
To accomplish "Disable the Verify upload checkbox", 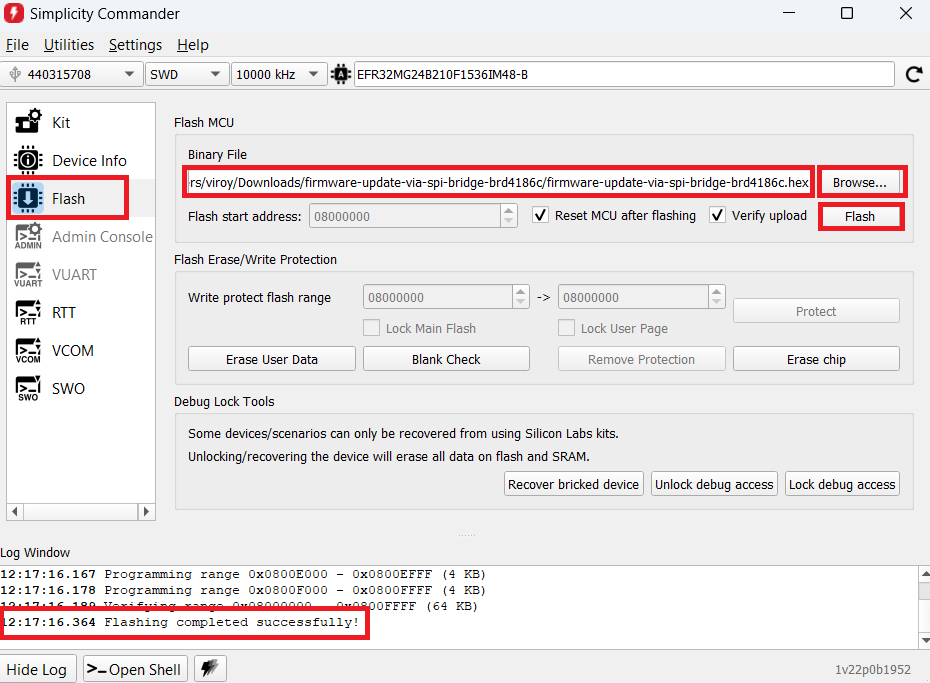I will (x=717, y=215).
